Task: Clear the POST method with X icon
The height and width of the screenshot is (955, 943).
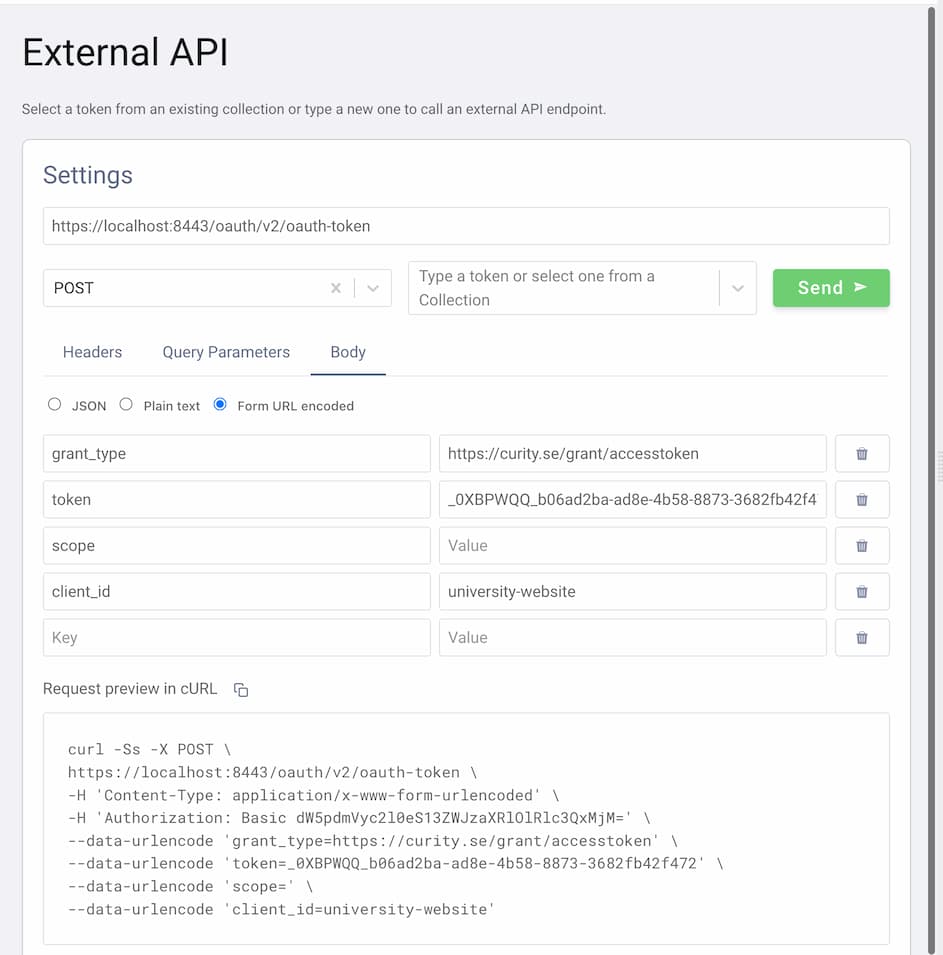Action: 336,288
